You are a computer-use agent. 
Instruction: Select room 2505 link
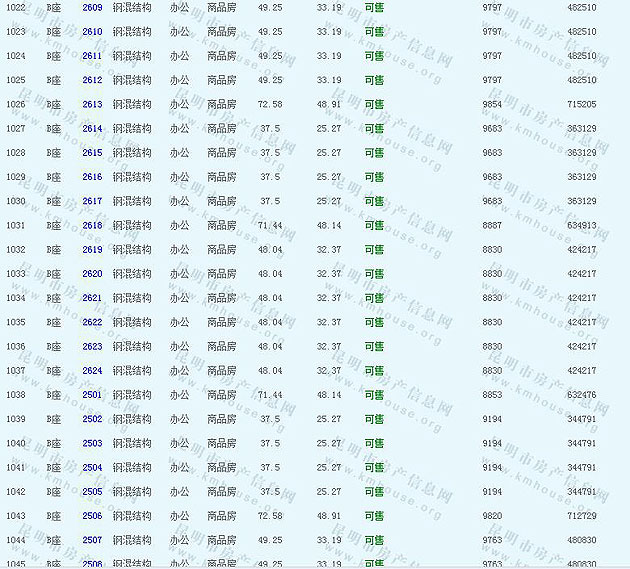tap(92, 492)
